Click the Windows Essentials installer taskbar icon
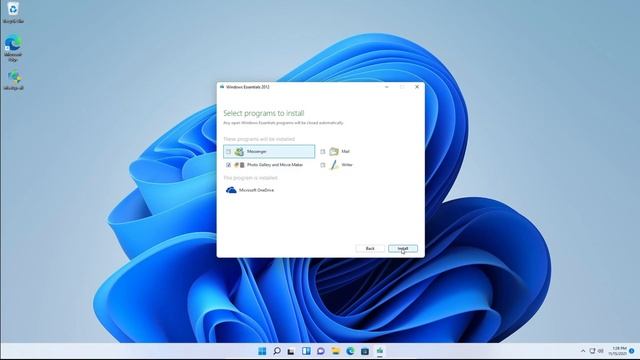This screenshot has height=360, width=640. [x=380, y=351]
